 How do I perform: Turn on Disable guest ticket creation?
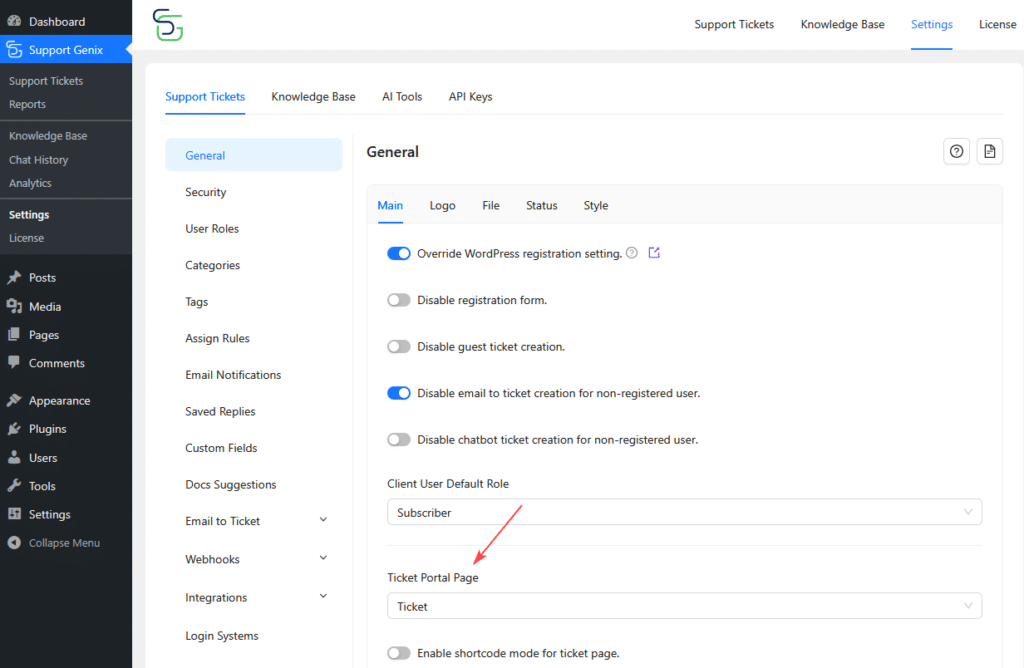coord(399,347)
